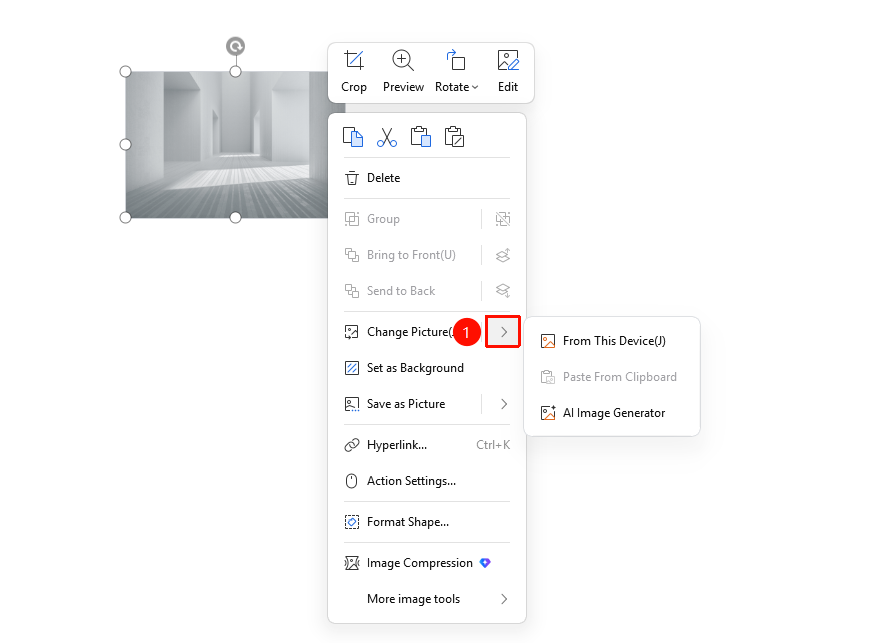The width and height of the screenshot is (885, 643).
Task: Click the Ungroup icon beside Group
Action: tap(503, 219)
